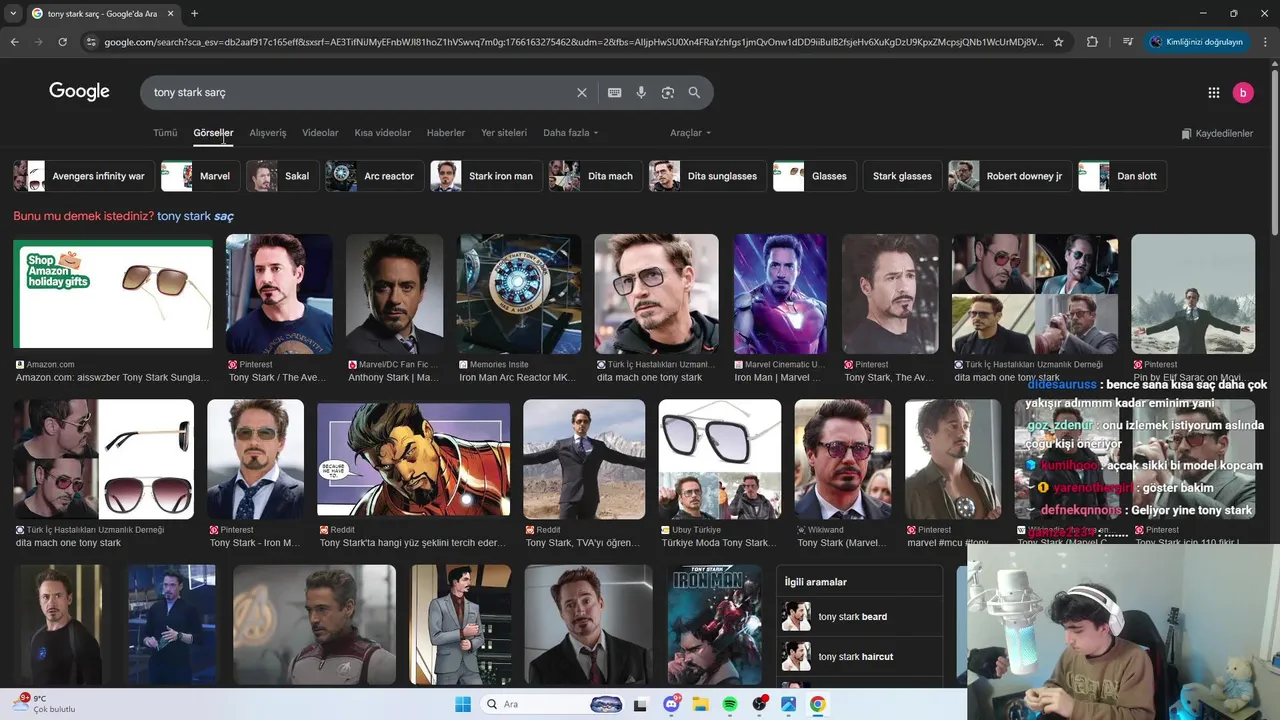Click 'Türkiye Moda Tony Stark...' caption
The image size is (1280, 720).
click(718, 543)
